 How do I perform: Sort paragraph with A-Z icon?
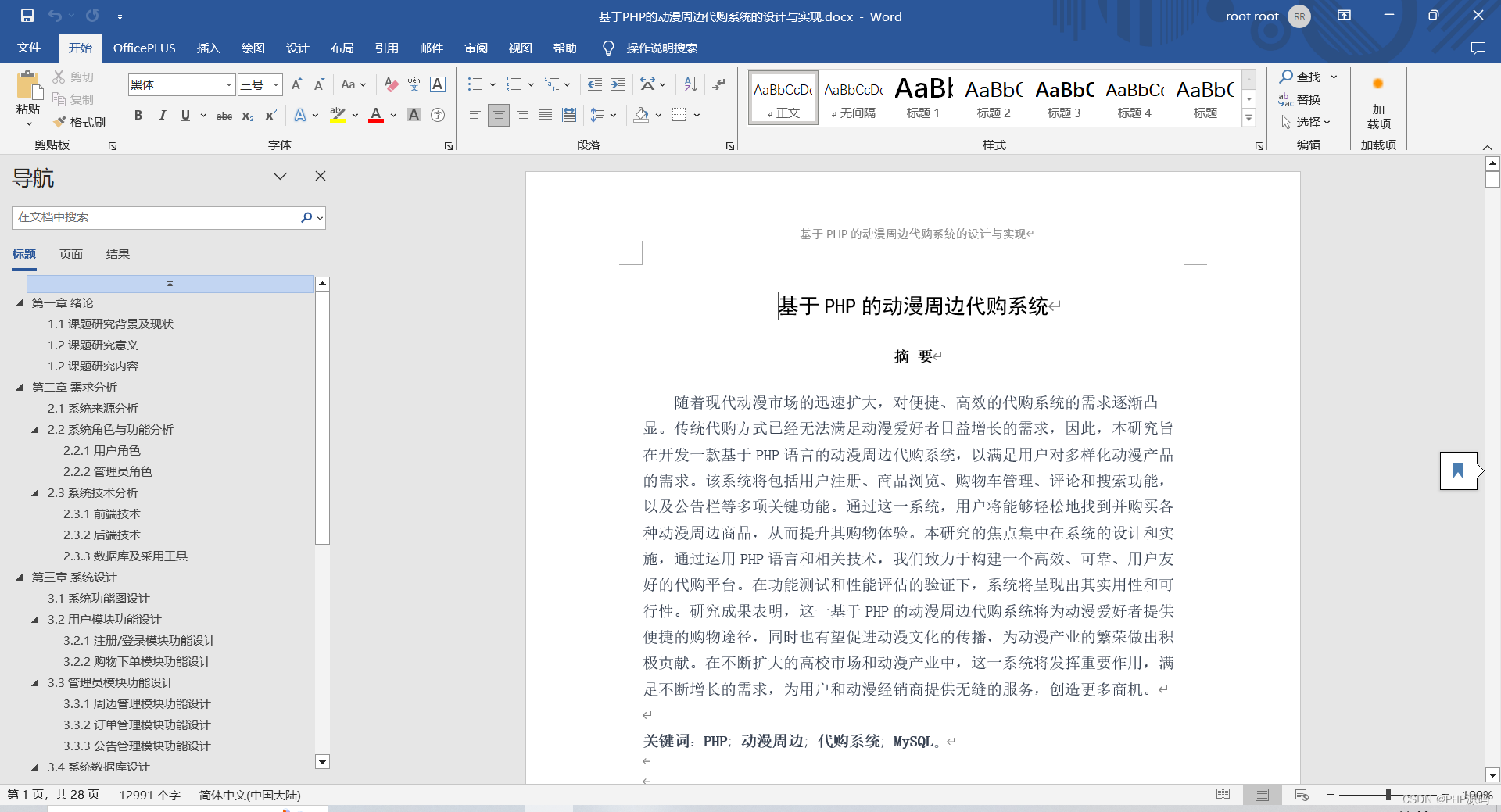click(x=690, y=84)
